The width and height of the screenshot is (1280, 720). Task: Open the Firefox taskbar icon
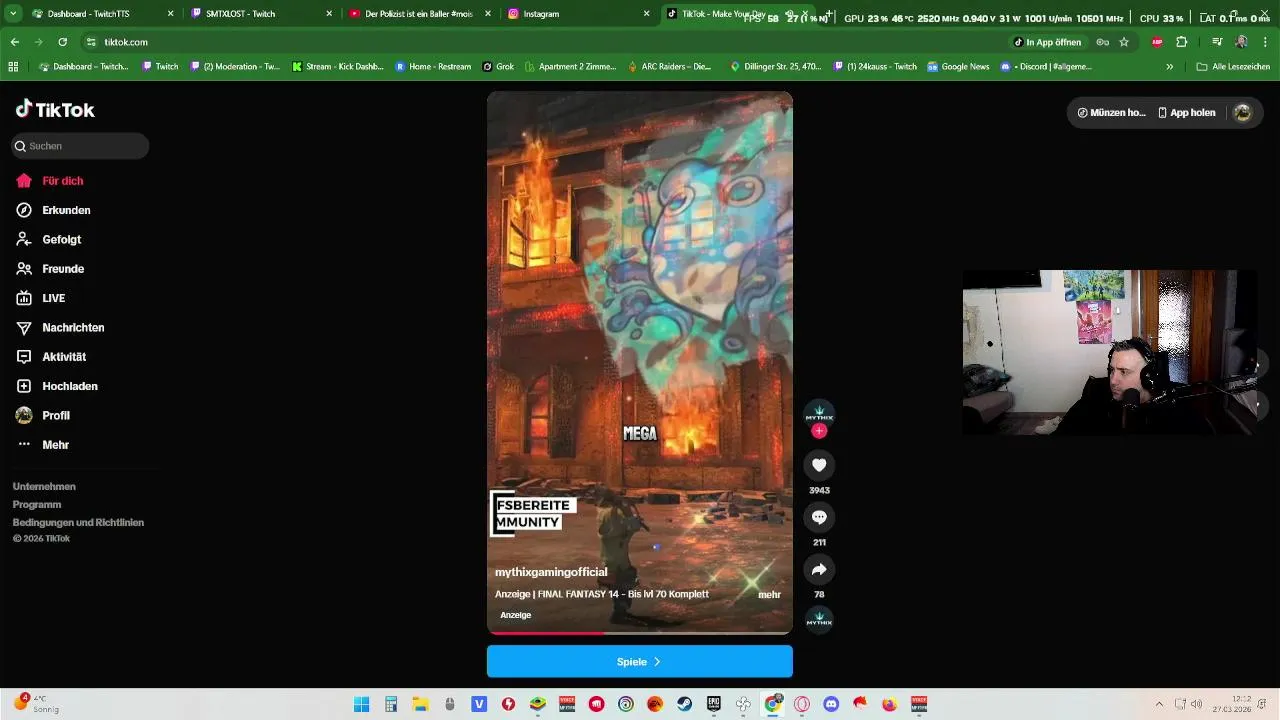890,704
